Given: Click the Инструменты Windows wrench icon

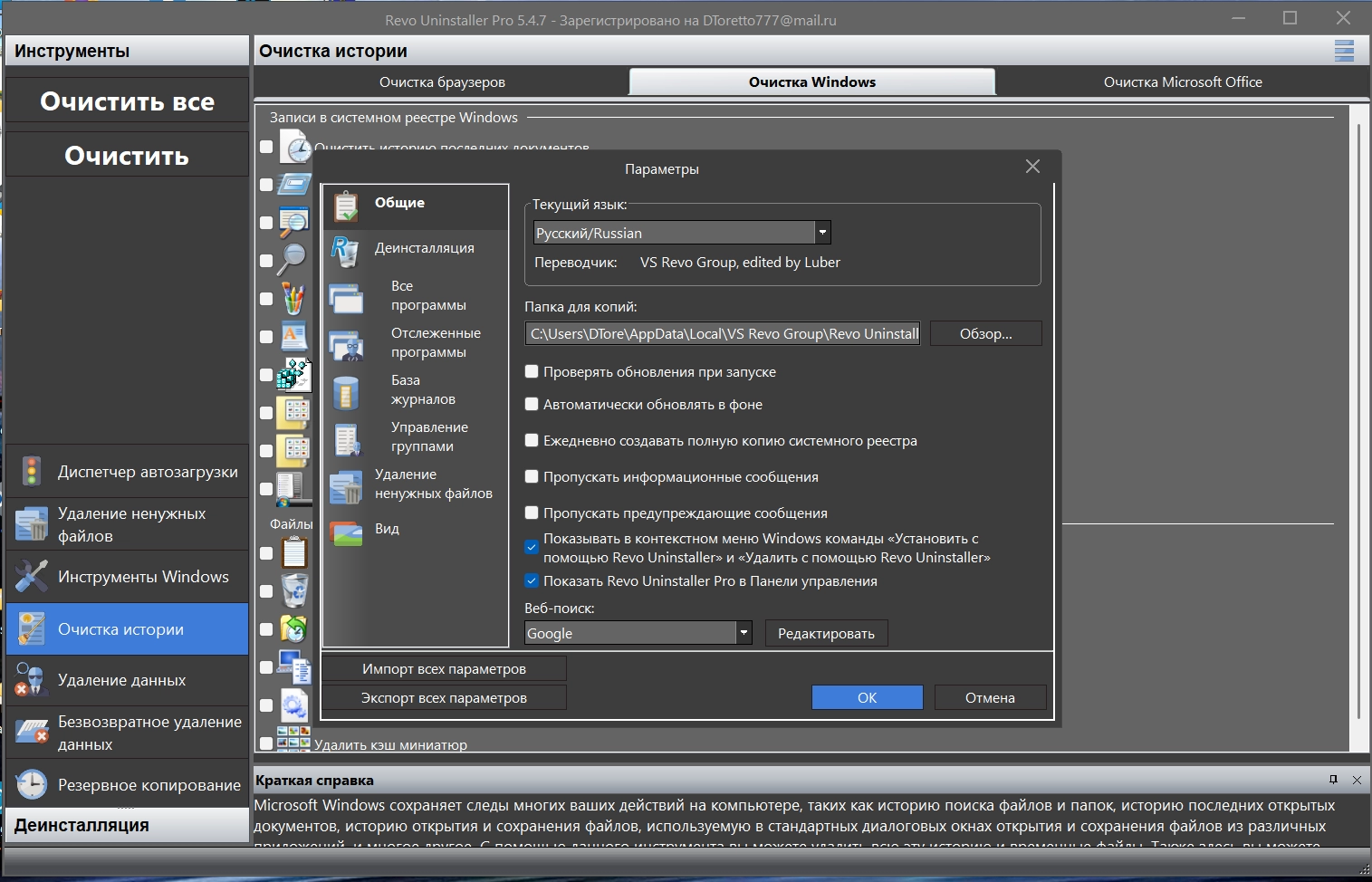Looking at the screenshot, I should (x=32, y=576).
